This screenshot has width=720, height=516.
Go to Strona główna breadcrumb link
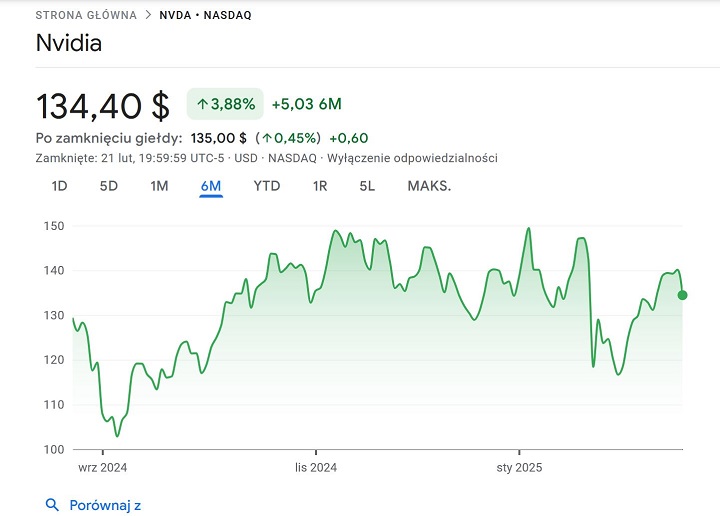87,16
